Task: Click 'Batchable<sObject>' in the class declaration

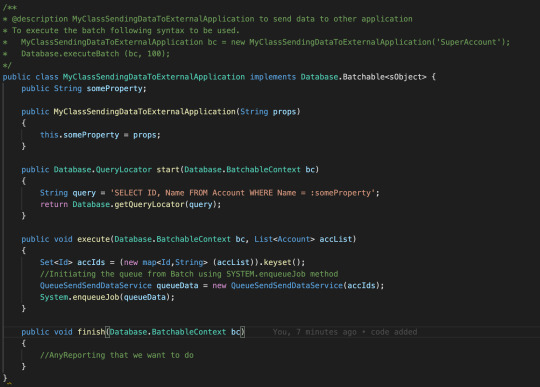Action: click(x=384, y=77)
